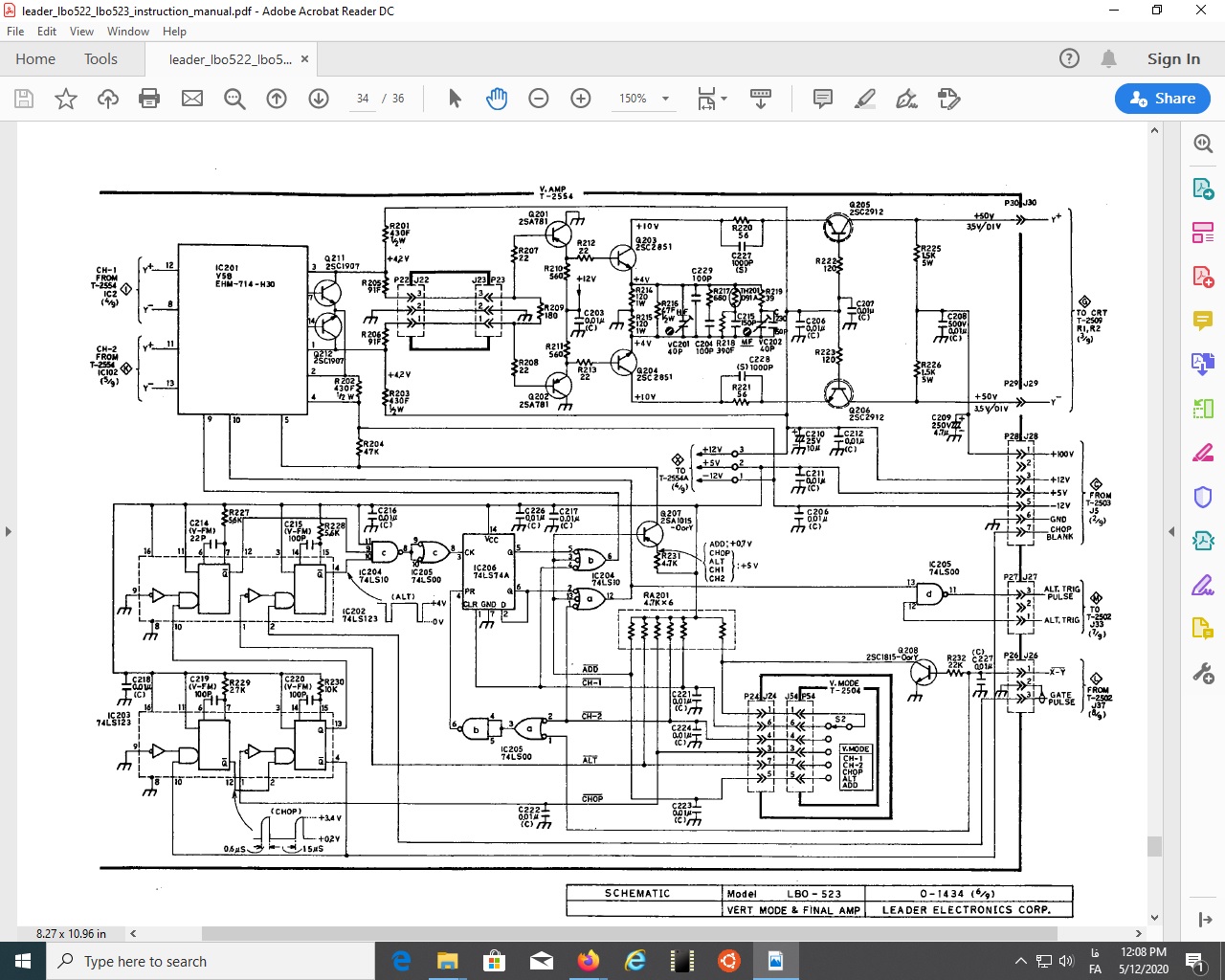Open Create PDF in the right panel
The width and height of the screenshot is (1225, 980).
point(1203,276)
